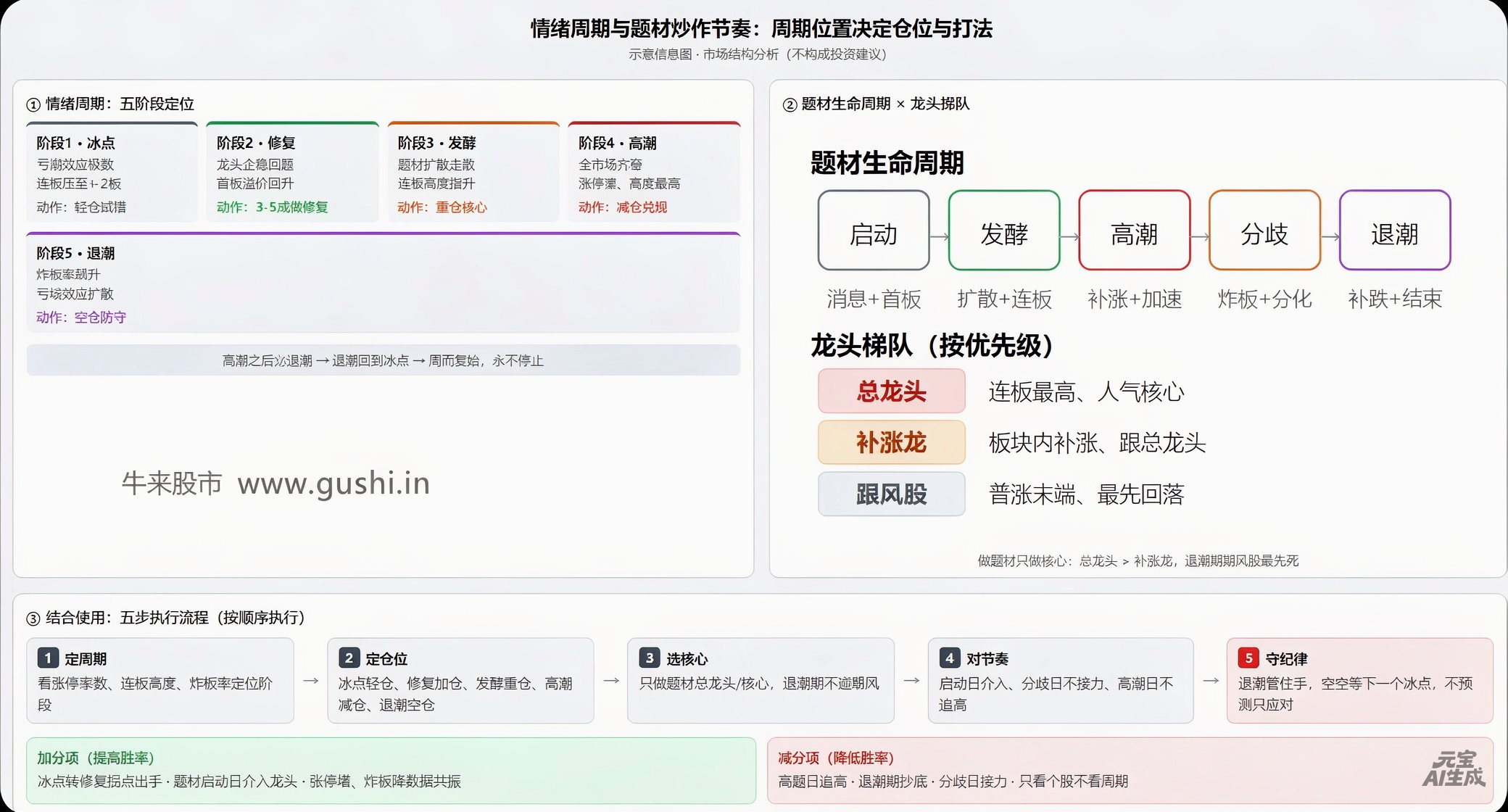Click the 龙头梯队（按优先级）heading
Screen dimensions: 1508x812
[x=932, y=345]
